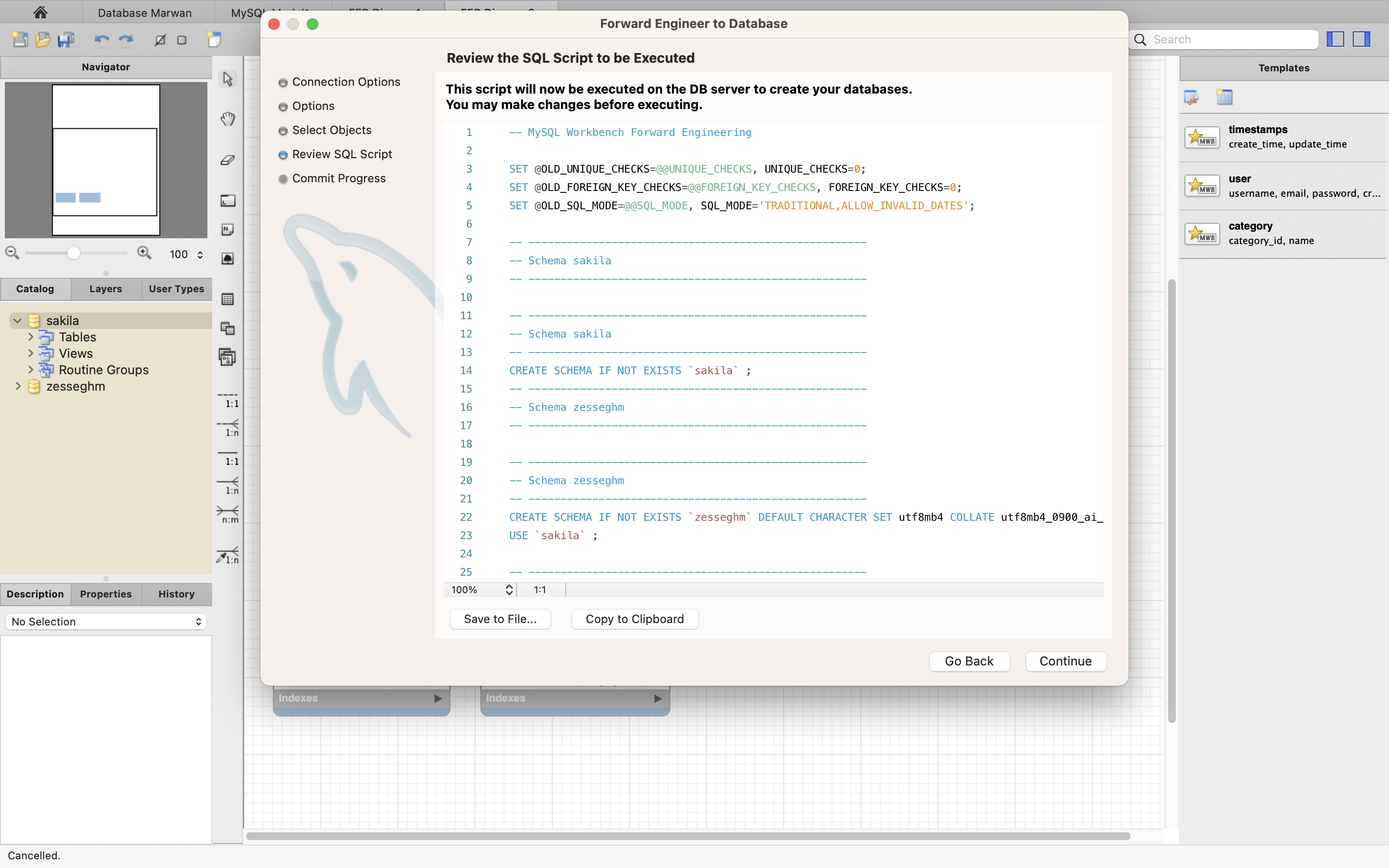Click the place new table tool

click(x=228, y=299)
